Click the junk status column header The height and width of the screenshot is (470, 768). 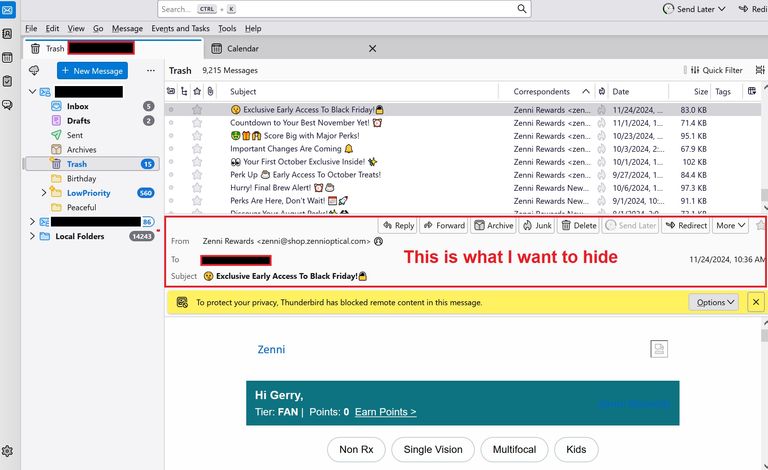(x=601, y=91)
